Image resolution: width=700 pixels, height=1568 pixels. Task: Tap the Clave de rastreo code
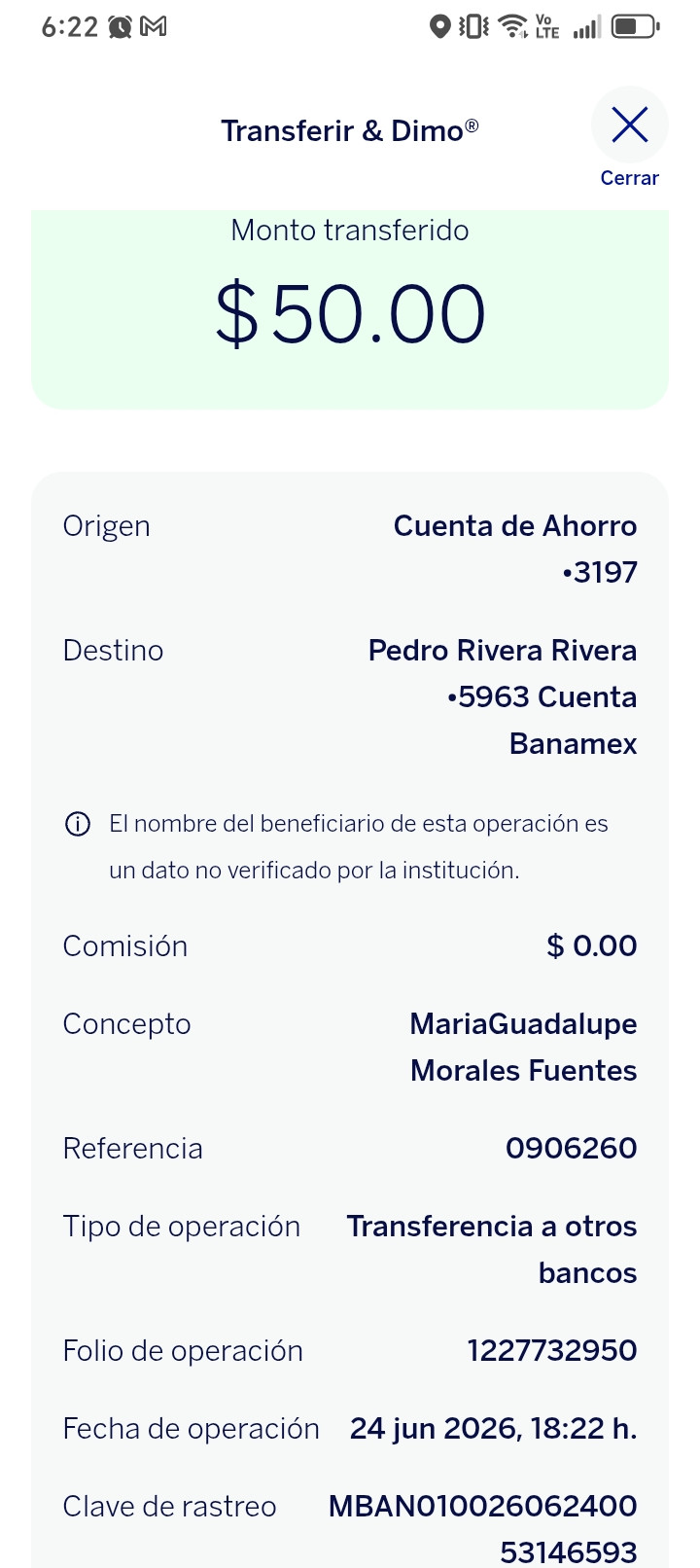tap(483, 1529)
